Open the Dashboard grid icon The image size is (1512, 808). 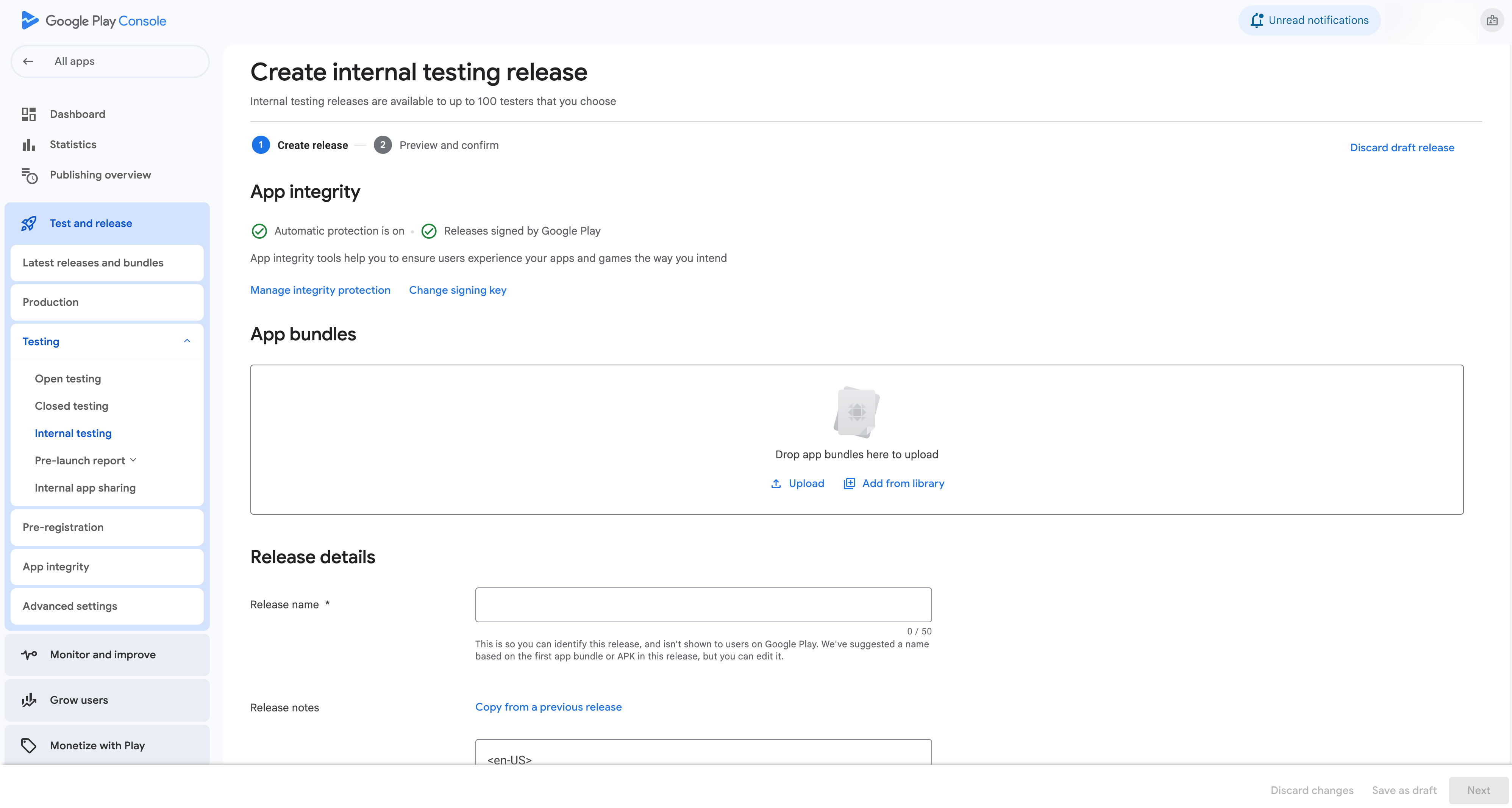29,114
